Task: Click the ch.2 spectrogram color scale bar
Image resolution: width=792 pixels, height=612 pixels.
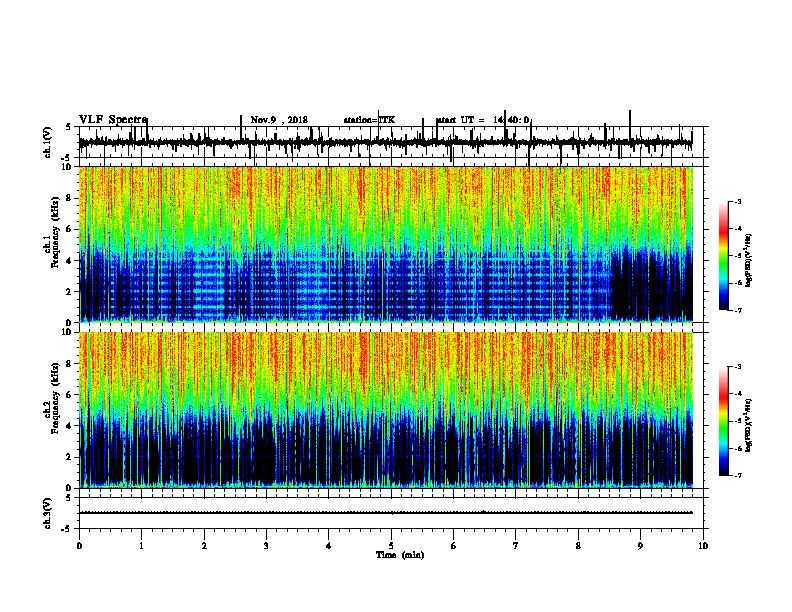Action: [724, 421]
